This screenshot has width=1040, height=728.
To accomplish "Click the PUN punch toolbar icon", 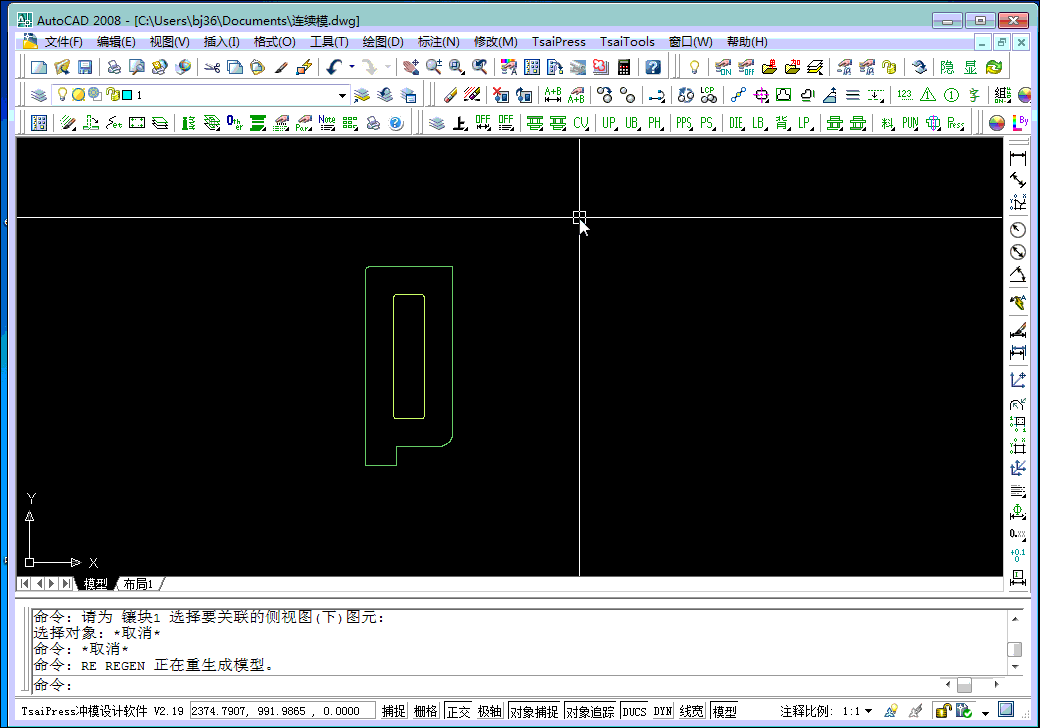I will pyautogui.click(x=909, y=123).
